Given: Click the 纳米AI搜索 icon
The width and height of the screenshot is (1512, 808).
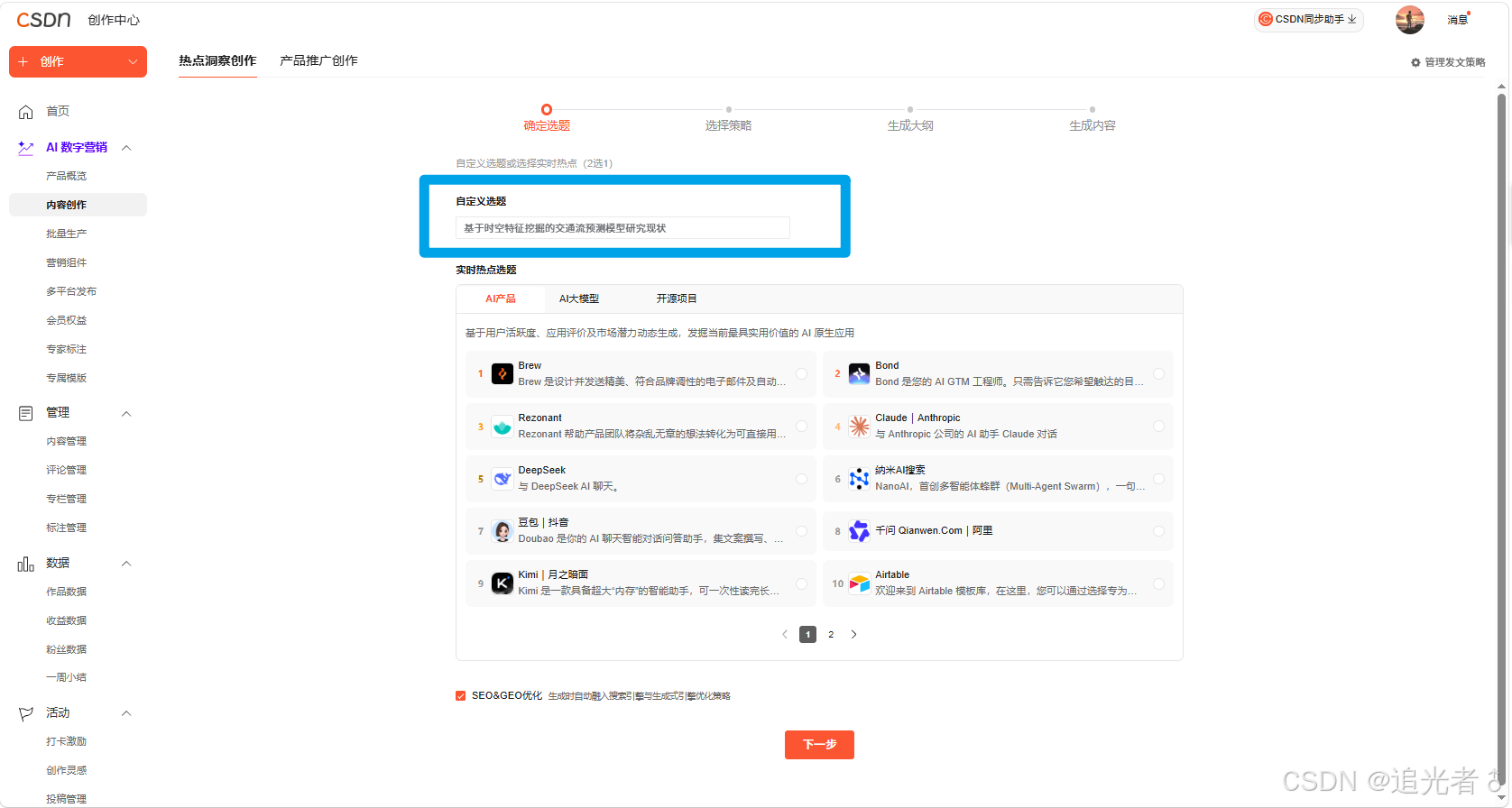Looking at the screenshot, I should 860,479.
